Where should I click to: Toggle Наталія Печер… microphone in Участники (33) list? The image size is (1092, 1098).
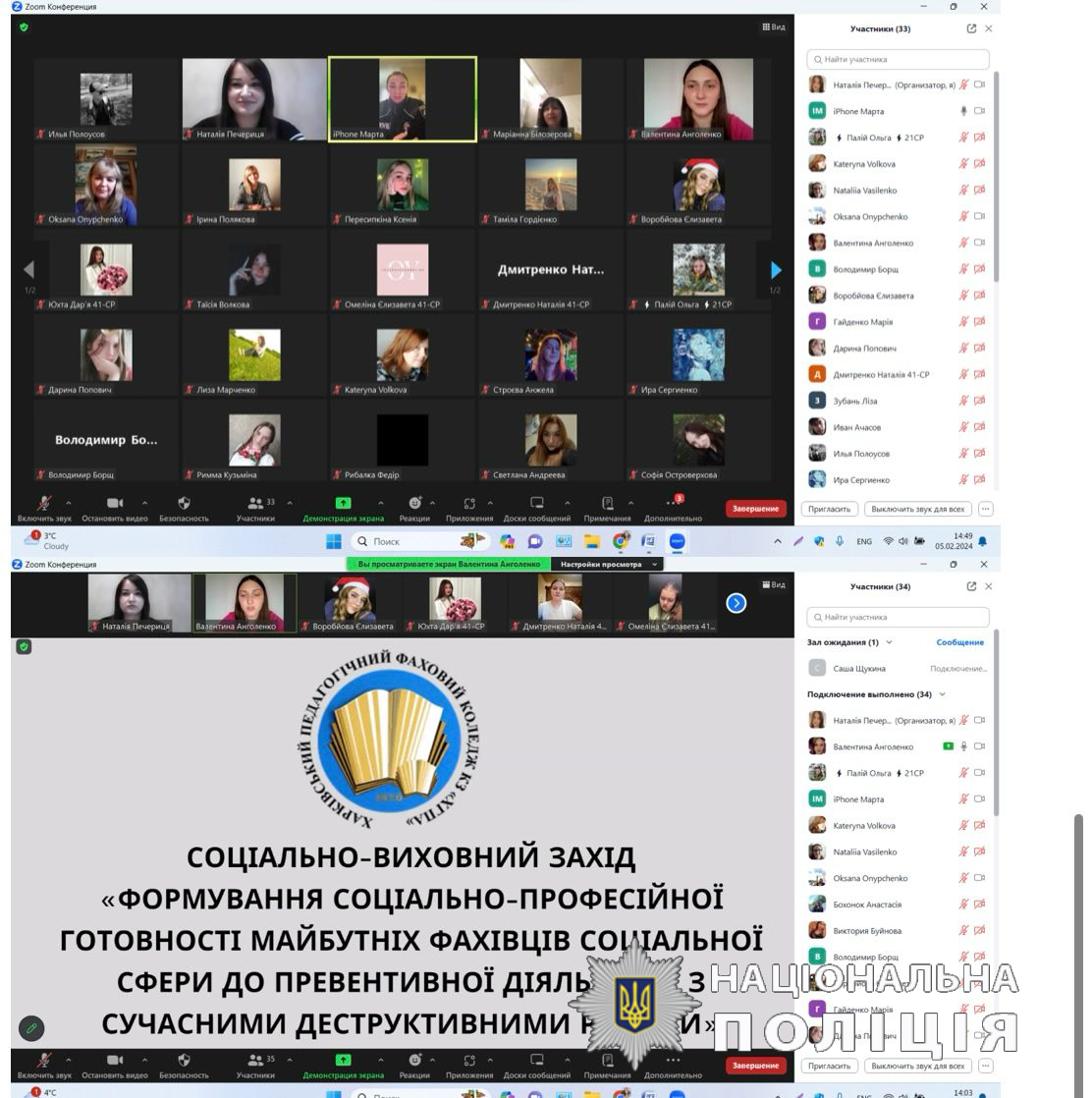click(964, 84)
